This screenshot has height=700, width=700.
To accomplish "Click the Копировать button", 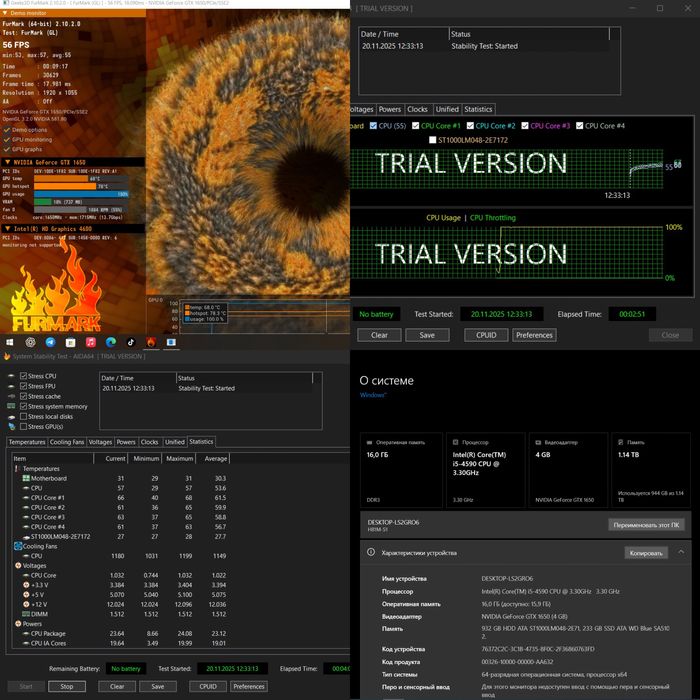I will pos(645,552).
